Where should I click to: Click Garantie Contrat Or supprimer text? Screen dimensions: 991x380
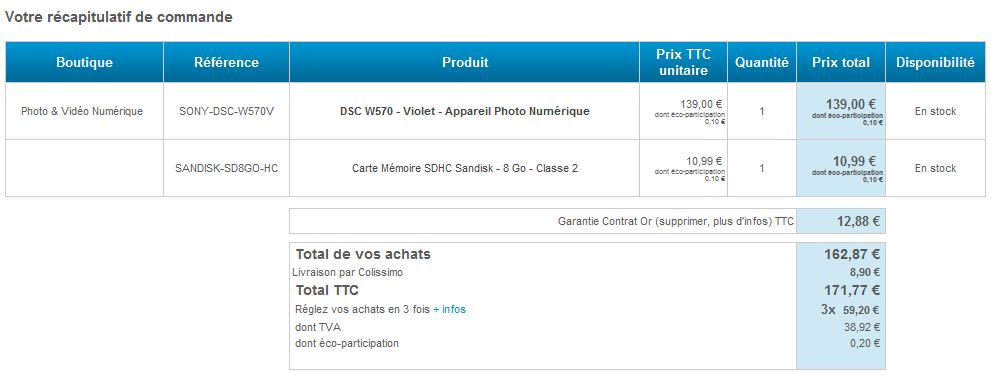pyautogui.click(x=676, y=221)
